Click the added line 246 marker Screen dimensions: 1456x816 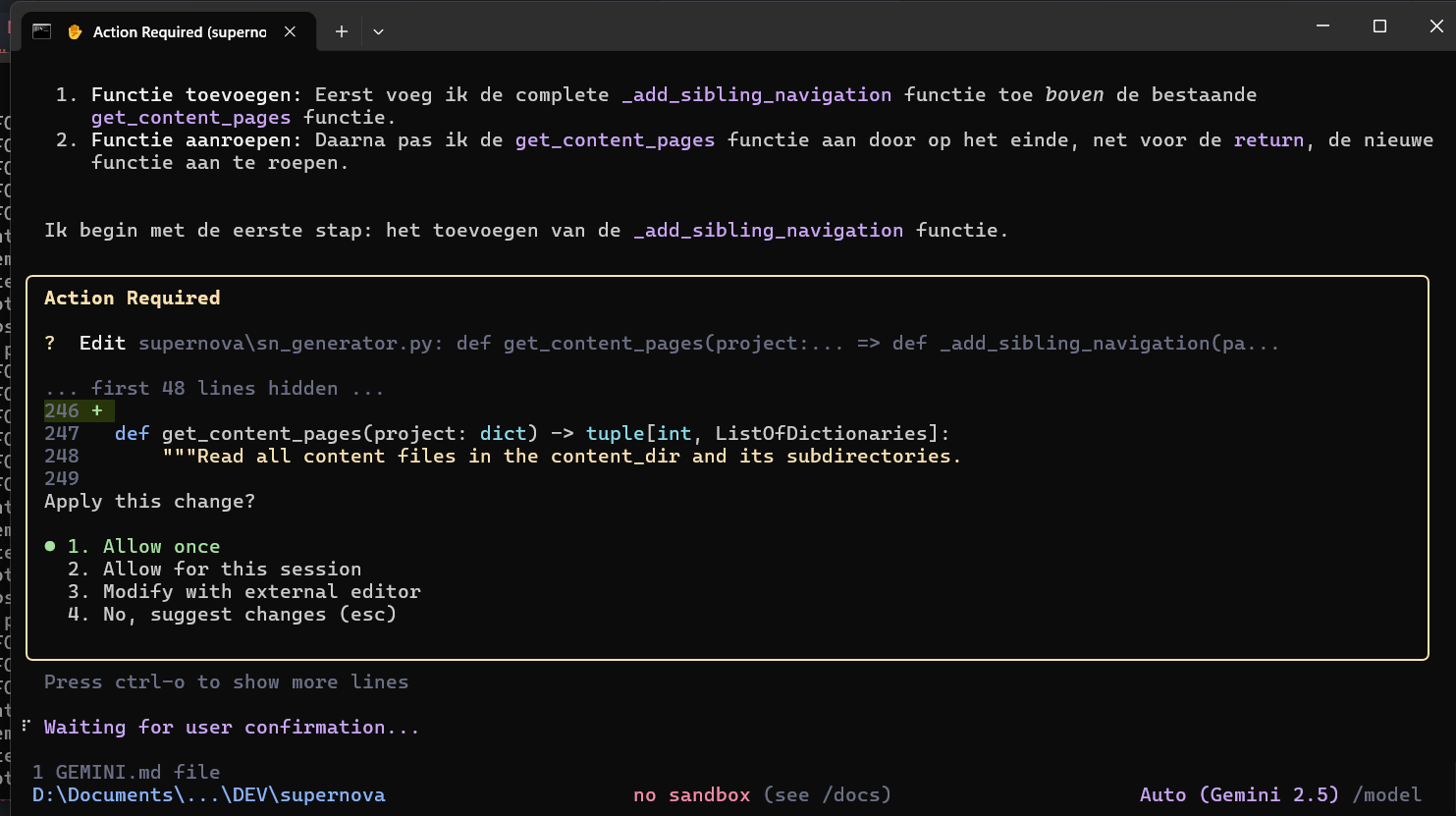click(78, 410)
